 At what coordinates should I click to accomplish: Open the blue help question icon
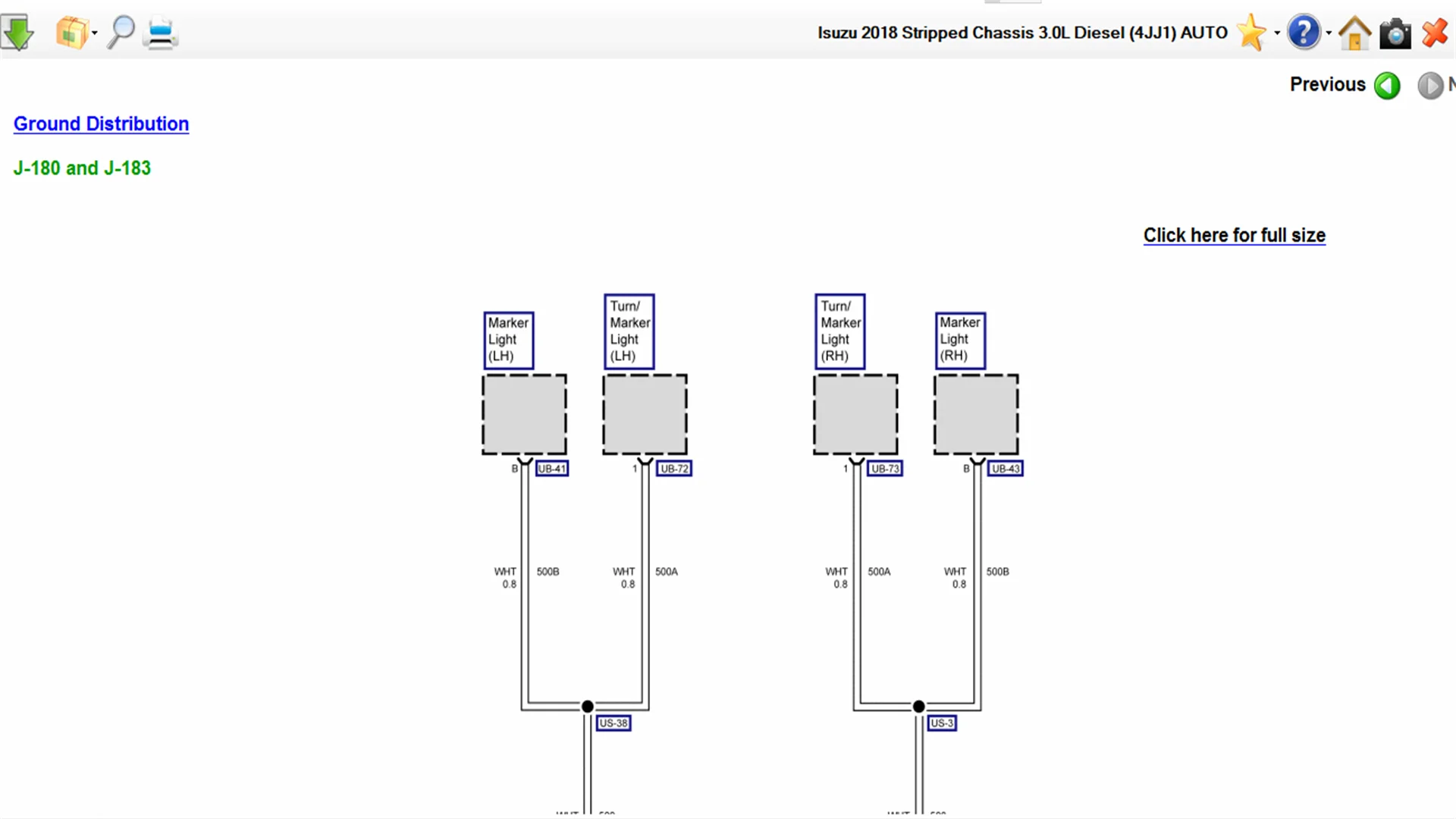tap(1304, 33)
